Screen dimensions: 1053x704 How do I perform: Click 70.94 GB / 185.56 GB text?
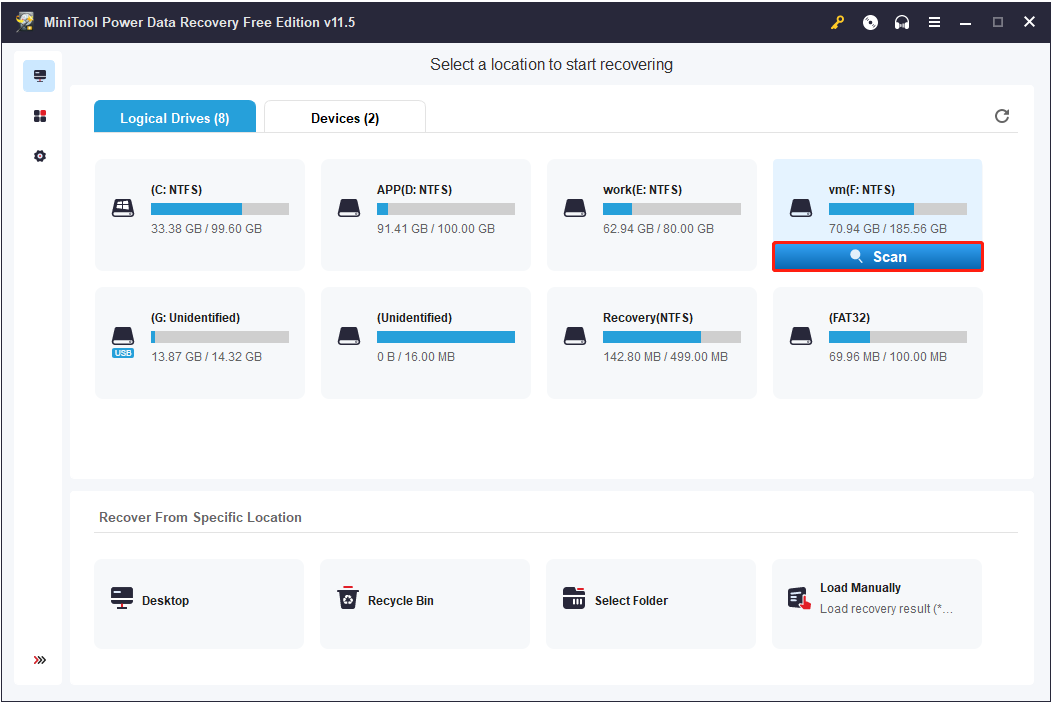click(888, 228)
